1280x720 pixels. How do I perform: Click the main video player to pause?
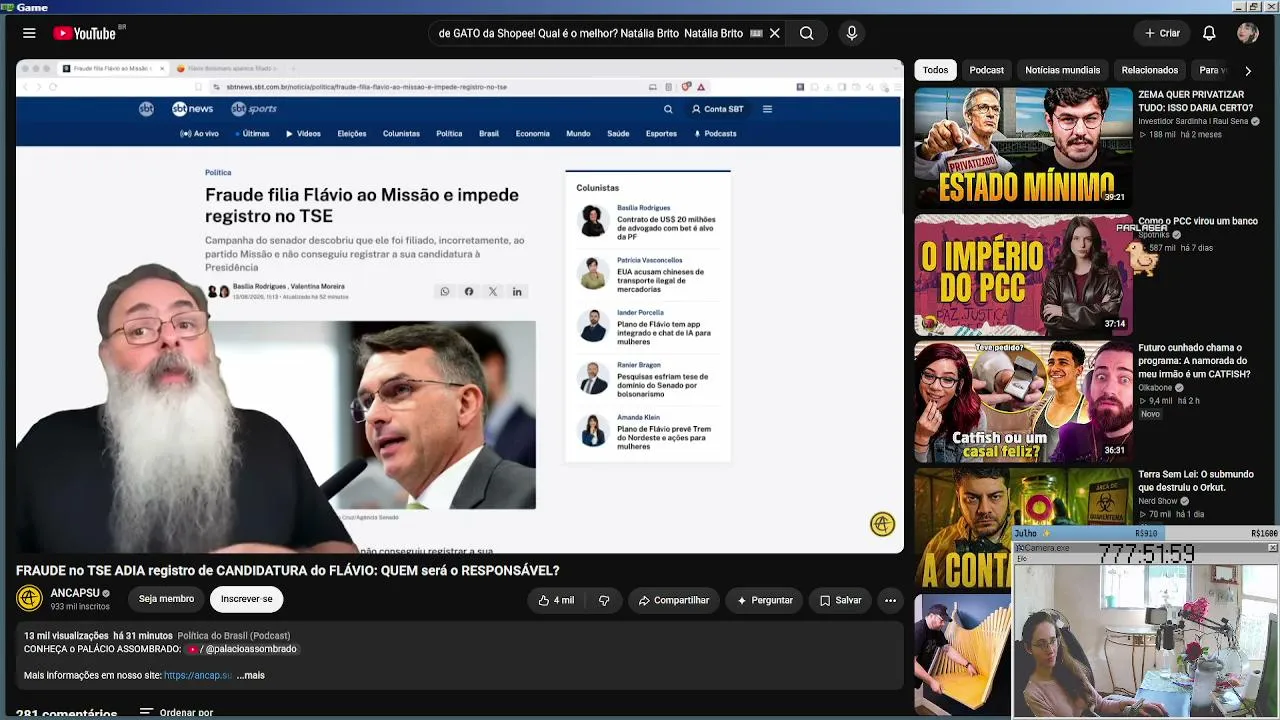(460, 306)
